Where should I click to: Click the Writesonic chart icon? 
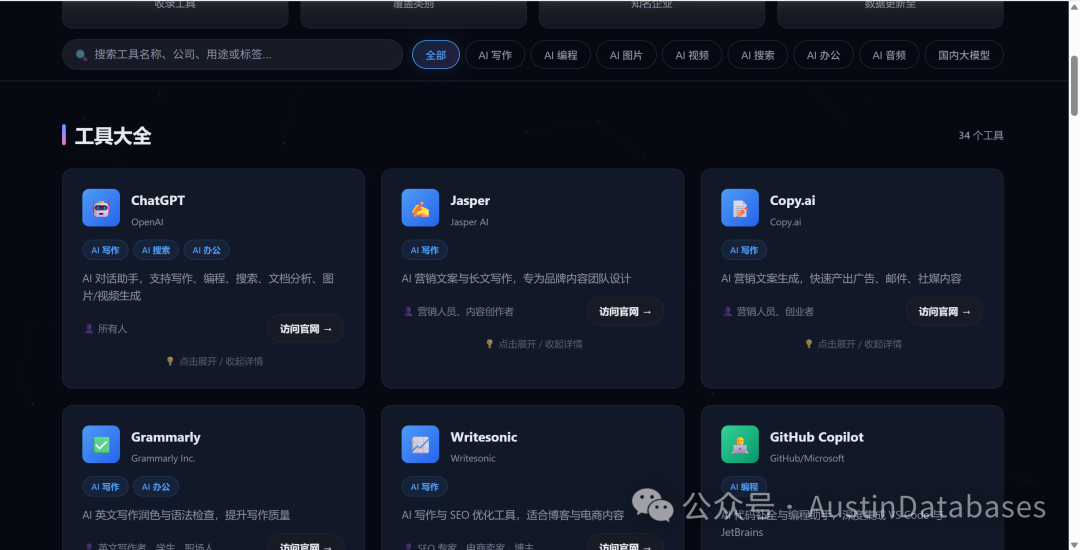420,444
